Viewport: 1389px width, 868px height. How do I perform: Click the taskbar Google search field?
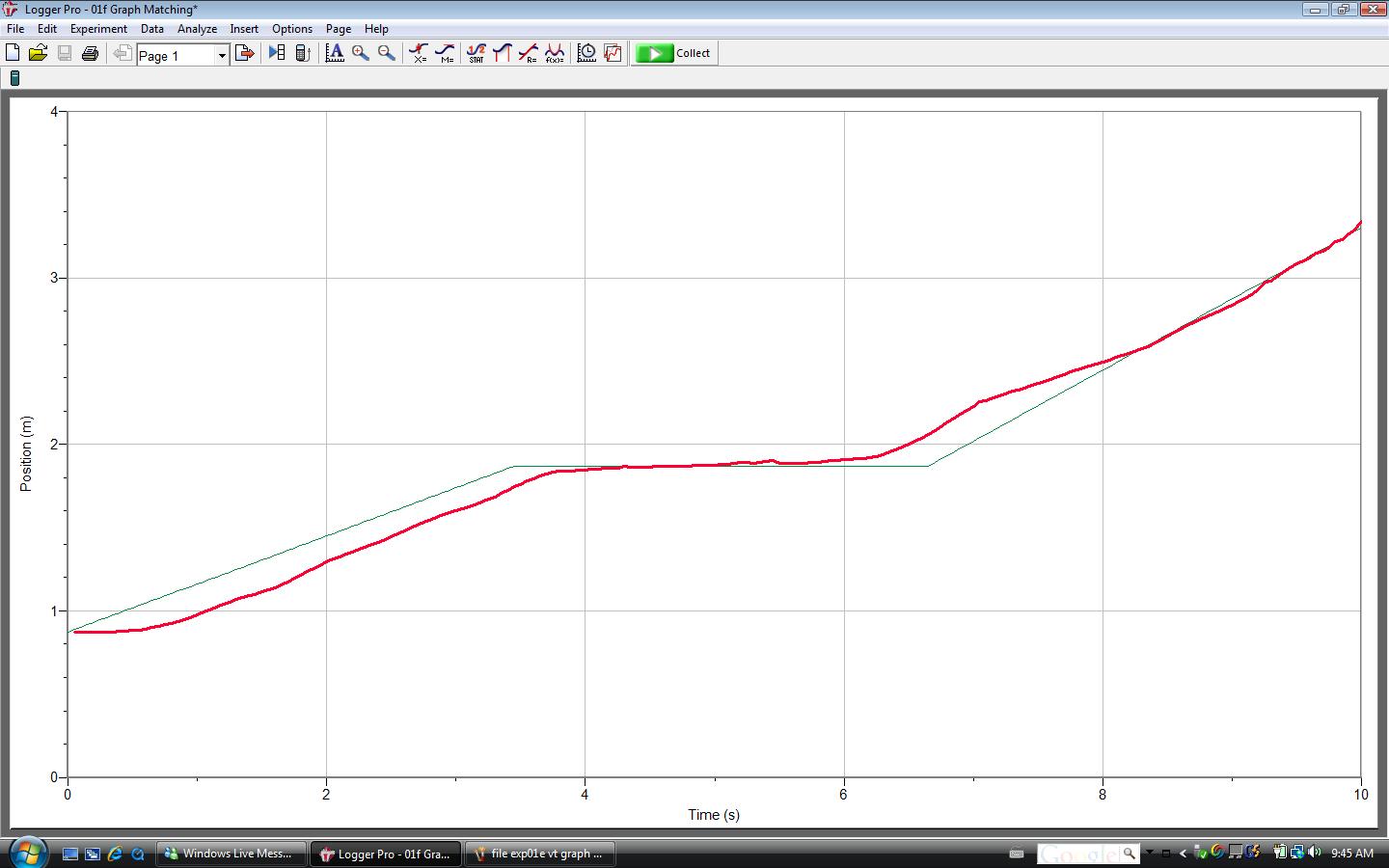(x=1078, y=854)
